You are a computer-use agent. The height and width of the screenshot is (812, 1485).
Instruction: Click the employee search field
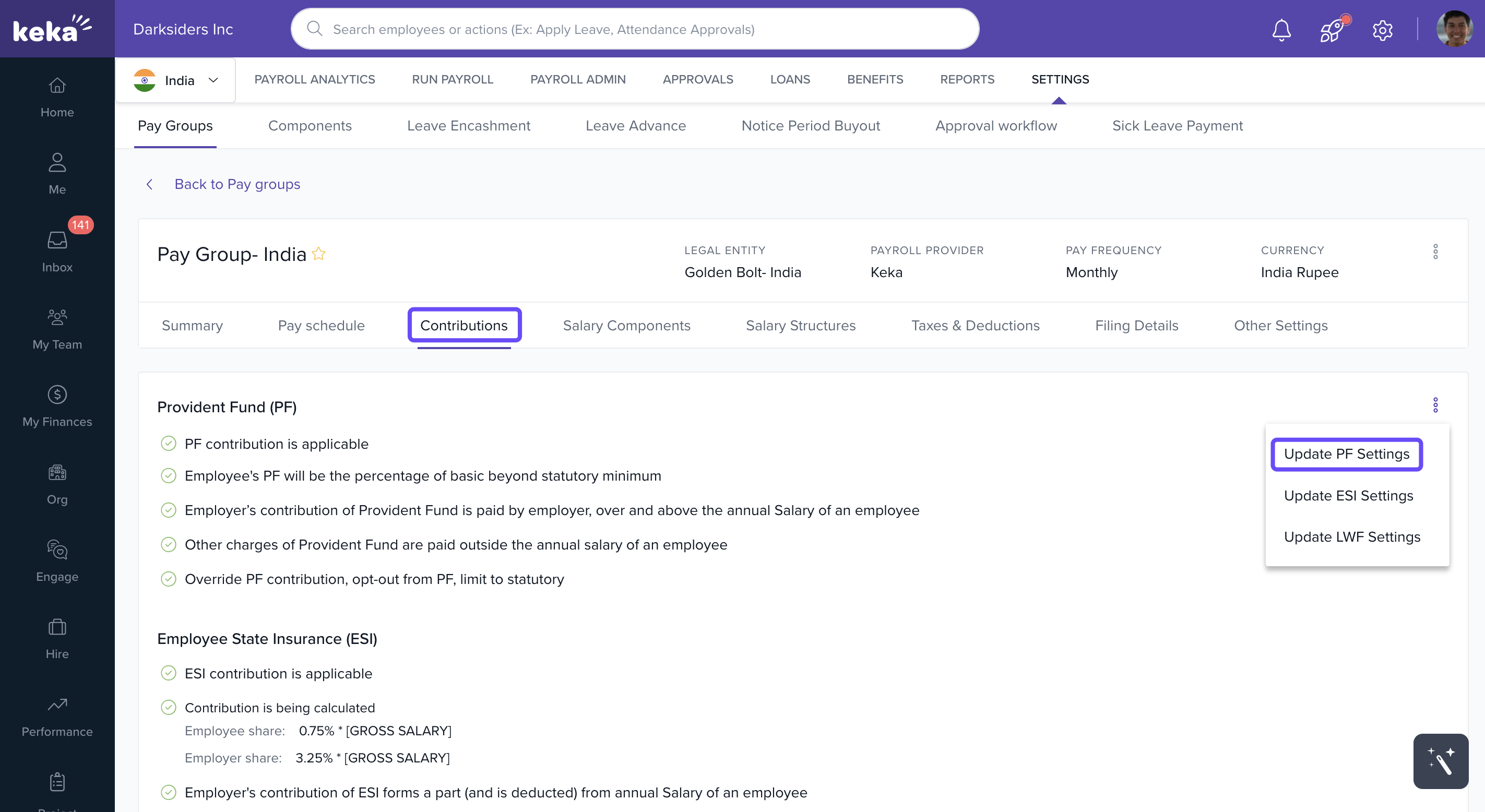point(634,29)
